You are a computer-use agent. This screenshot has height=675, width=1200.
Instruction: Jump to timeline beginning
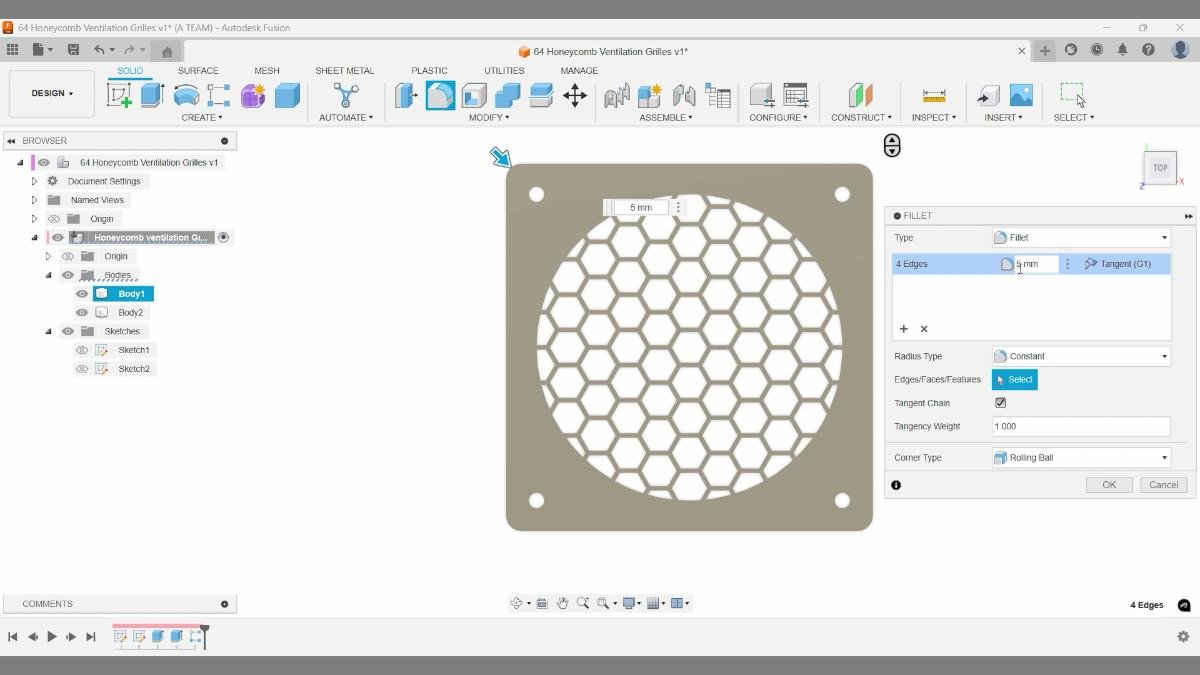[13, 636]
